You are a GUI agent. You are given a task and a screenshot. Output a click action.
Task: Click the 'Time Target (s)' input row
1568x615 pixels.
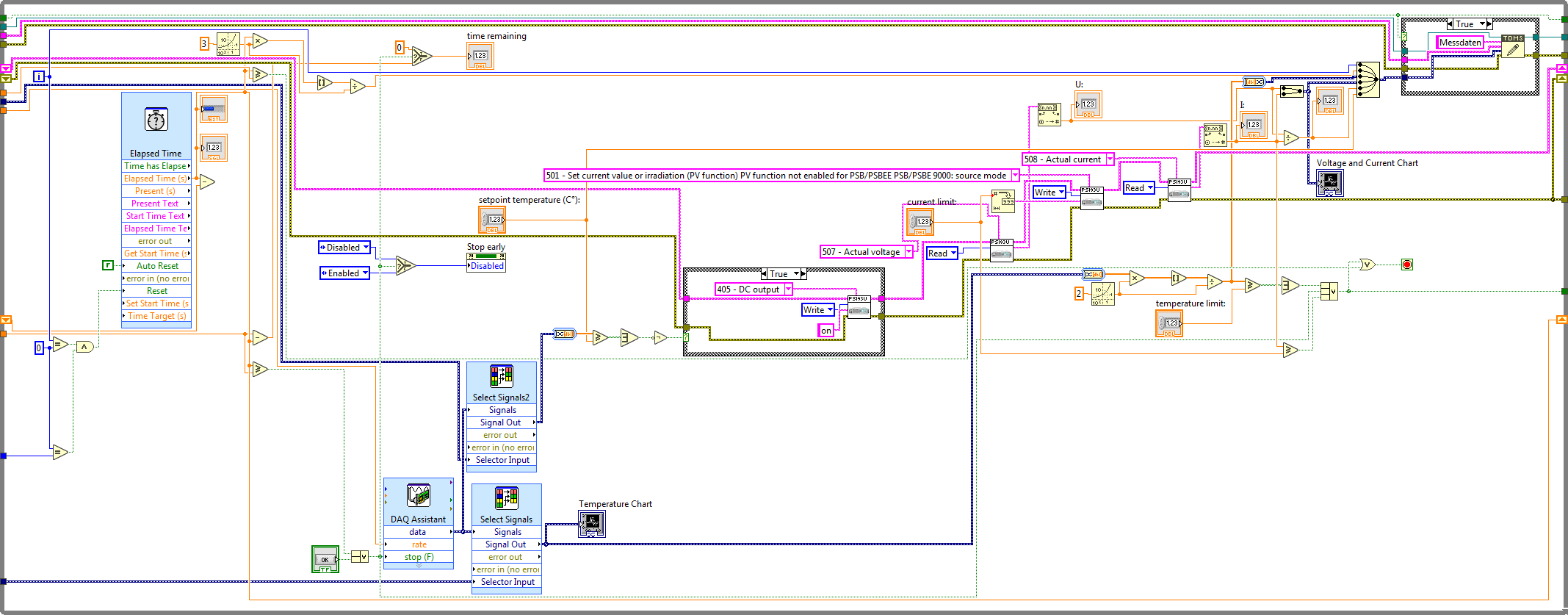tap(156, 316)
